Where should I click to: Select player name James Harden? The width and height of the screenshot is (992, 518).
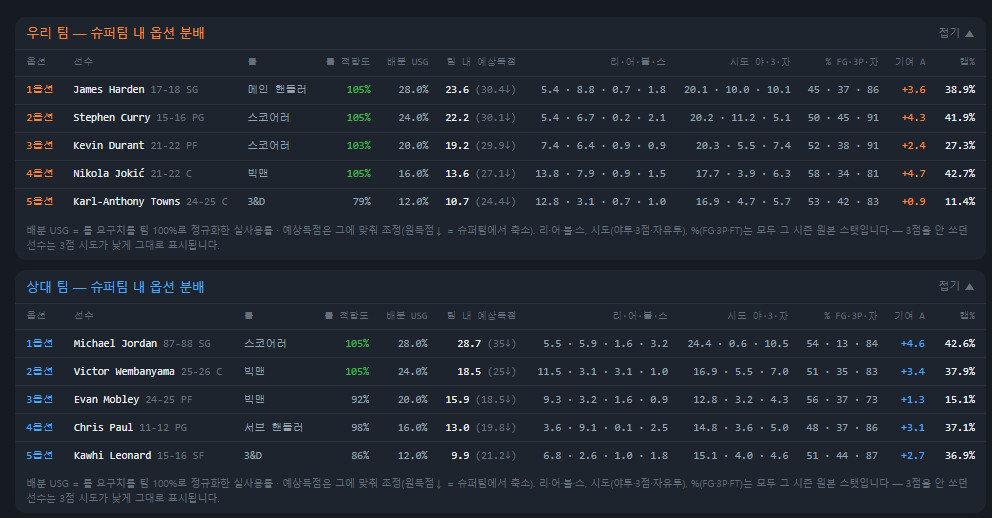click(109, 90)
